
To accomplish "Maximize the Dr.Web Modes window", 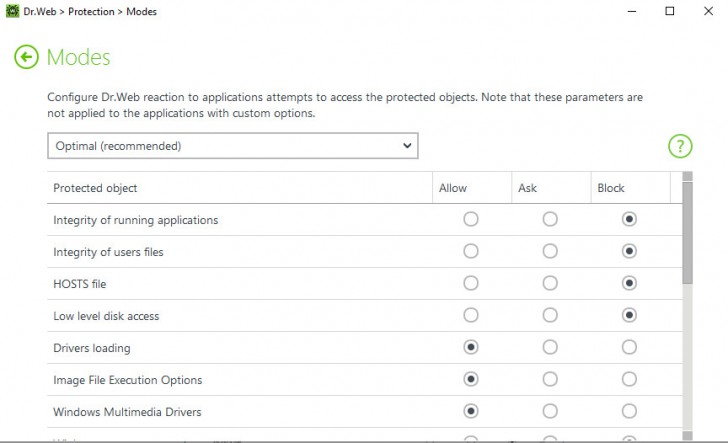I will (670, 12).
